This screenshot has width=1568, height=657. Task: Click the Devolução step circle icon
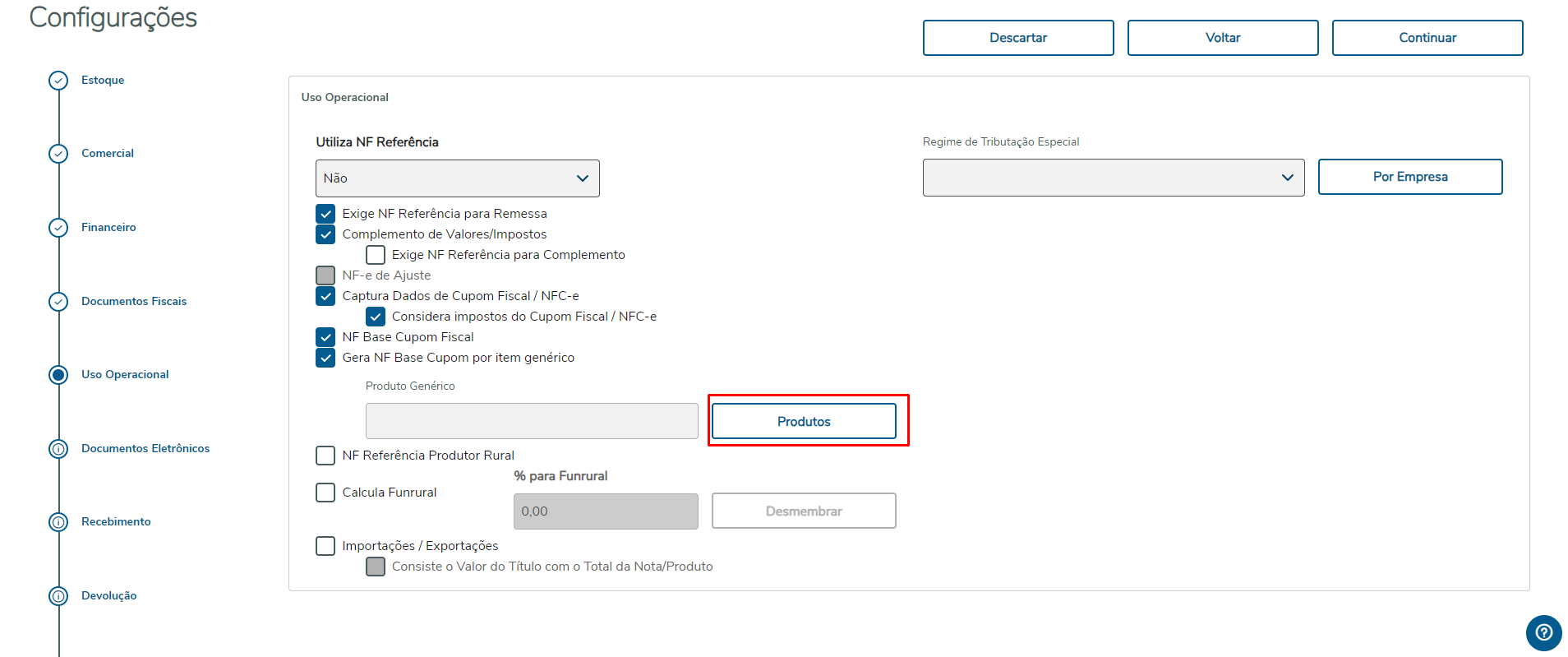pyautogui.click(x=58, y=596)
